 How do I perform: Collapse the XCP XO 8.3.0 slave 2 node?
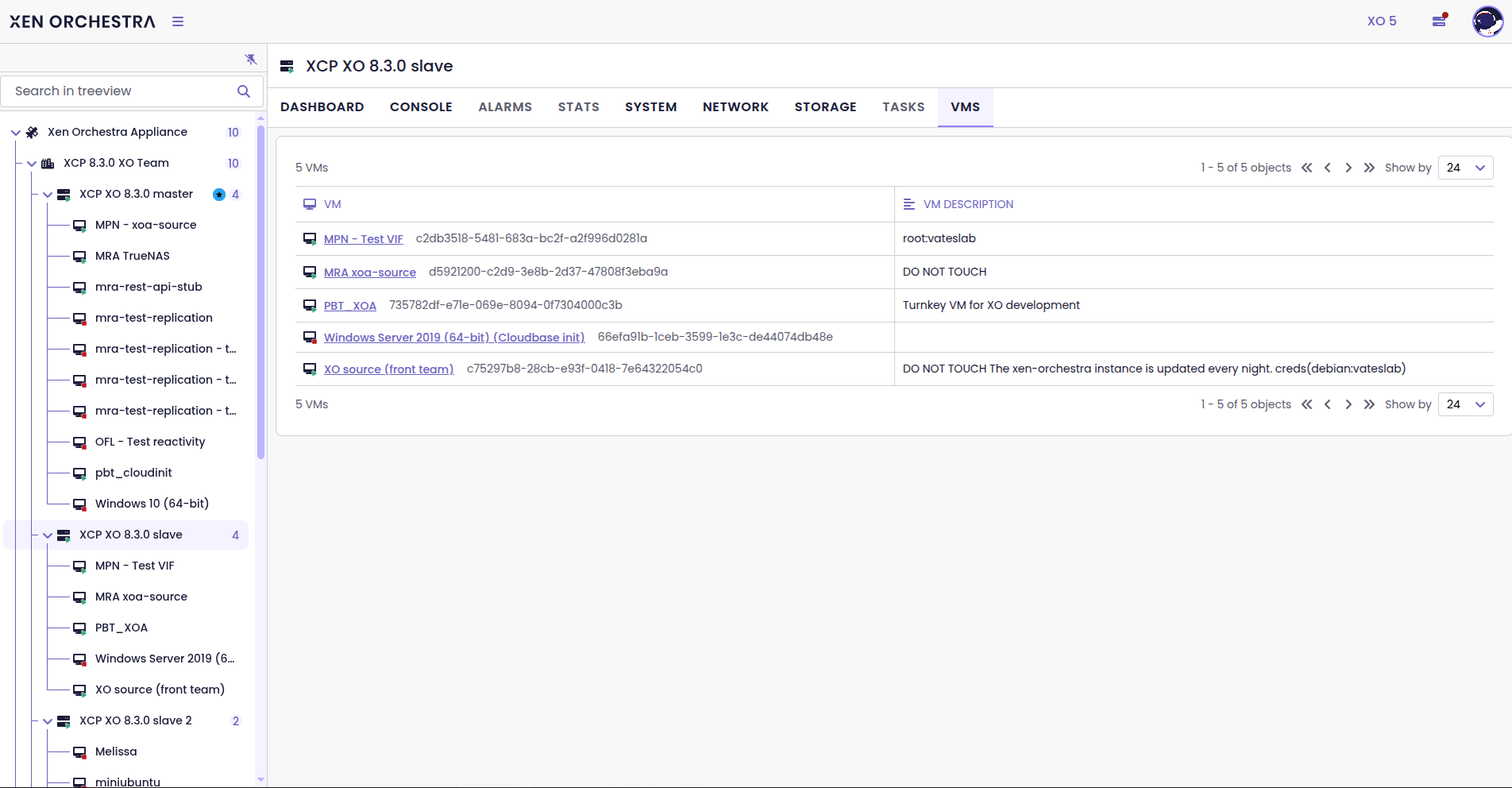tap(48, 721)
